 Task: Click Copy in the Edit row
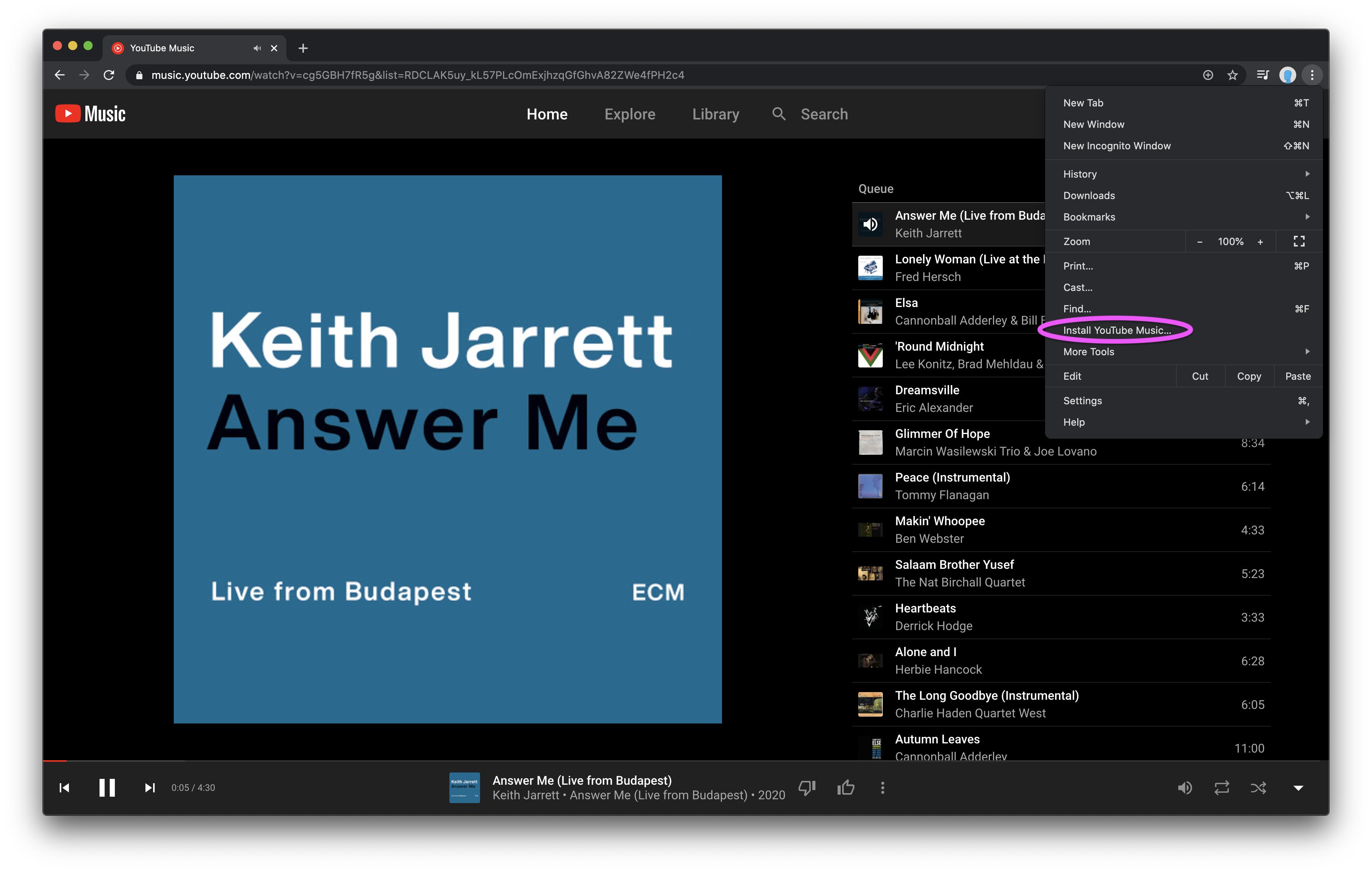click(x=1249, y=377)
